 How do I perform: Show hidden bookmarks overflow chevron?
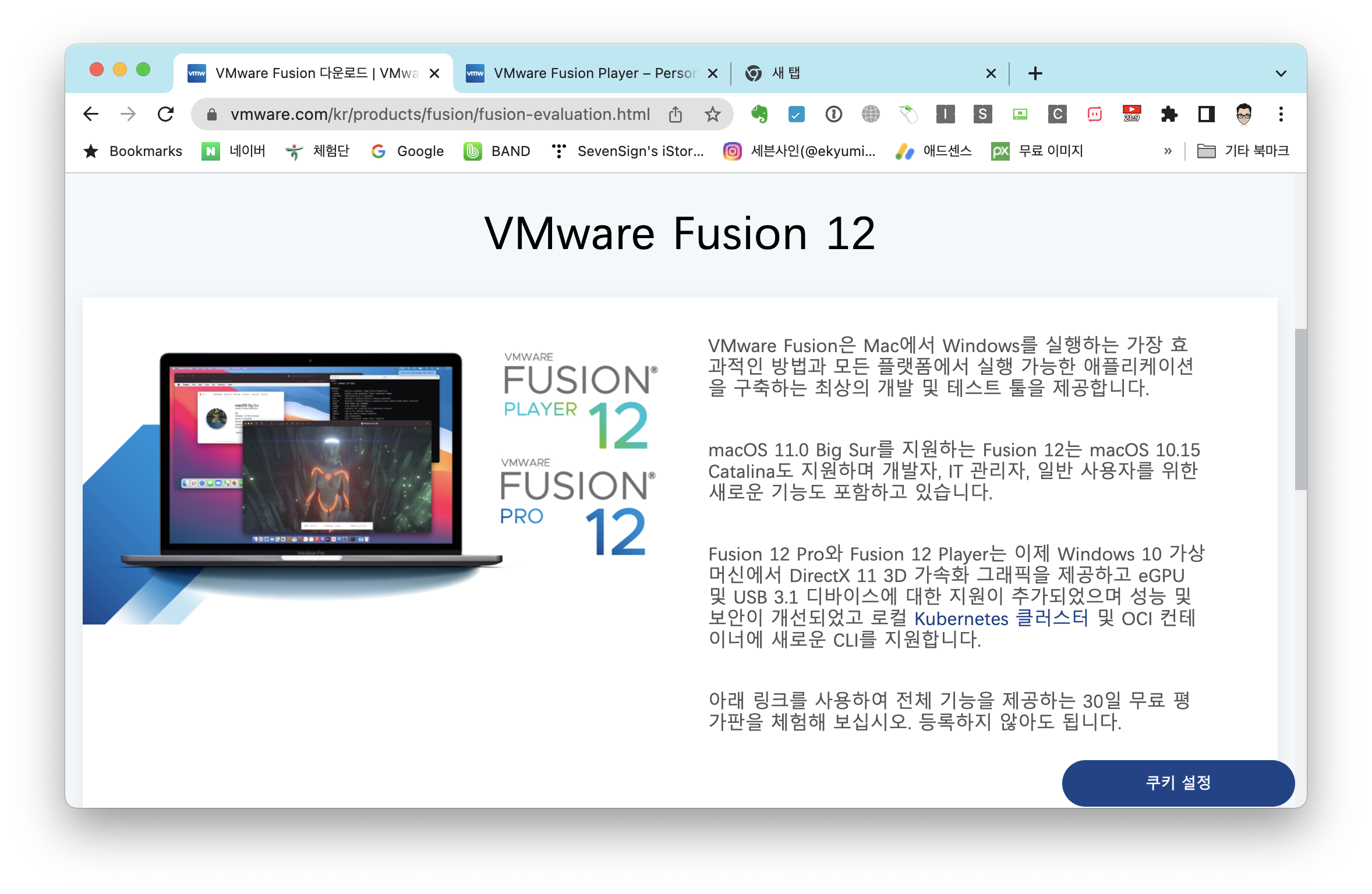[x=1168, y=151]
